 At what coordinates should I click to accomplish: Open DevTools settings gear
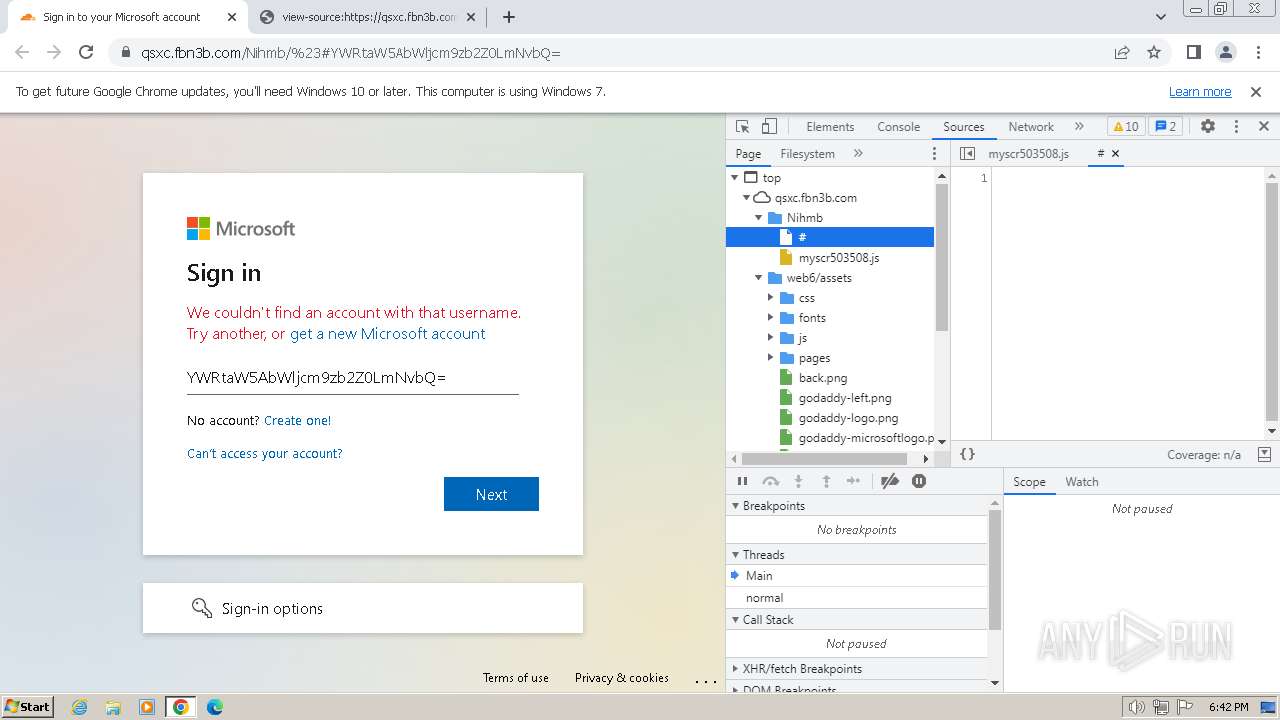(x=1208, y=127)
